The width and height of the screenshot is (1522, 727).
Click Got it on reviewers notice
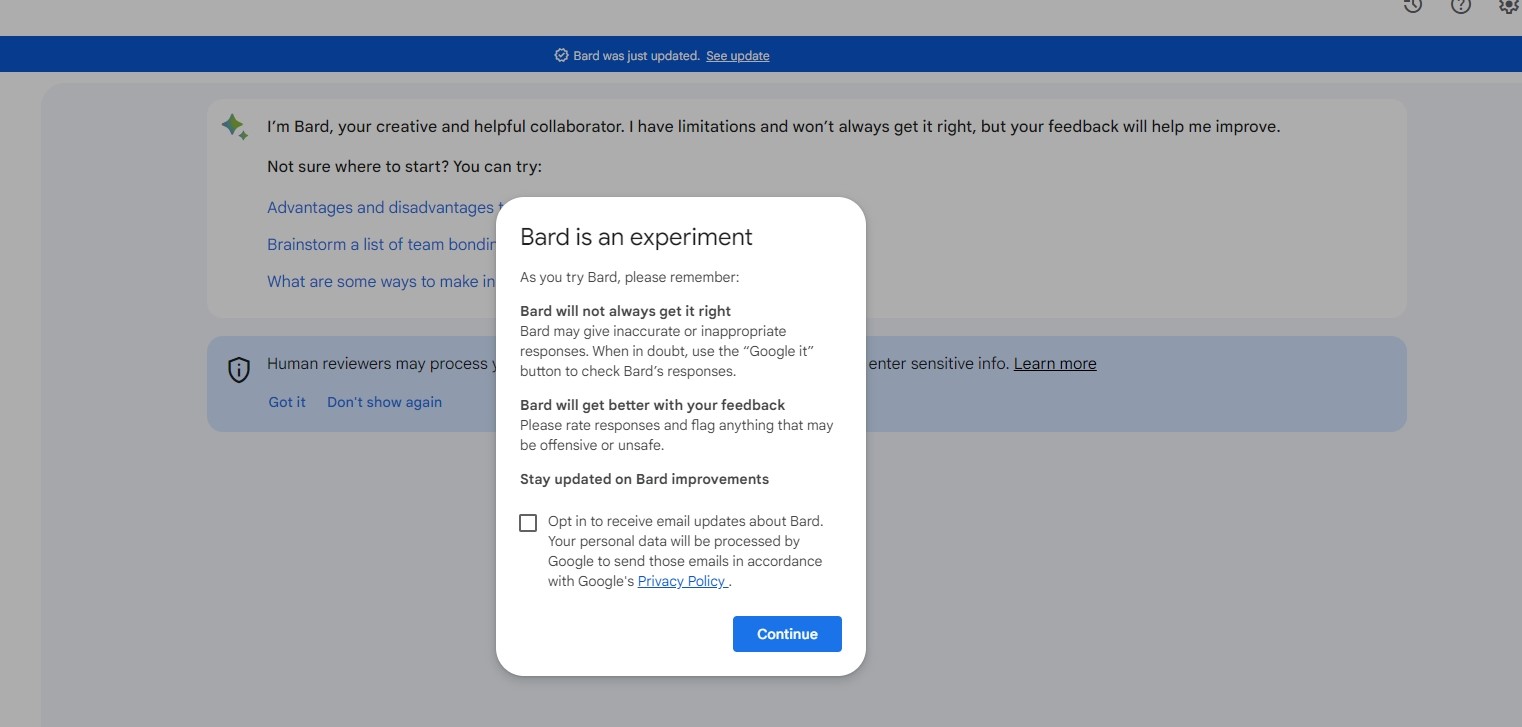[x=287, y=402]
